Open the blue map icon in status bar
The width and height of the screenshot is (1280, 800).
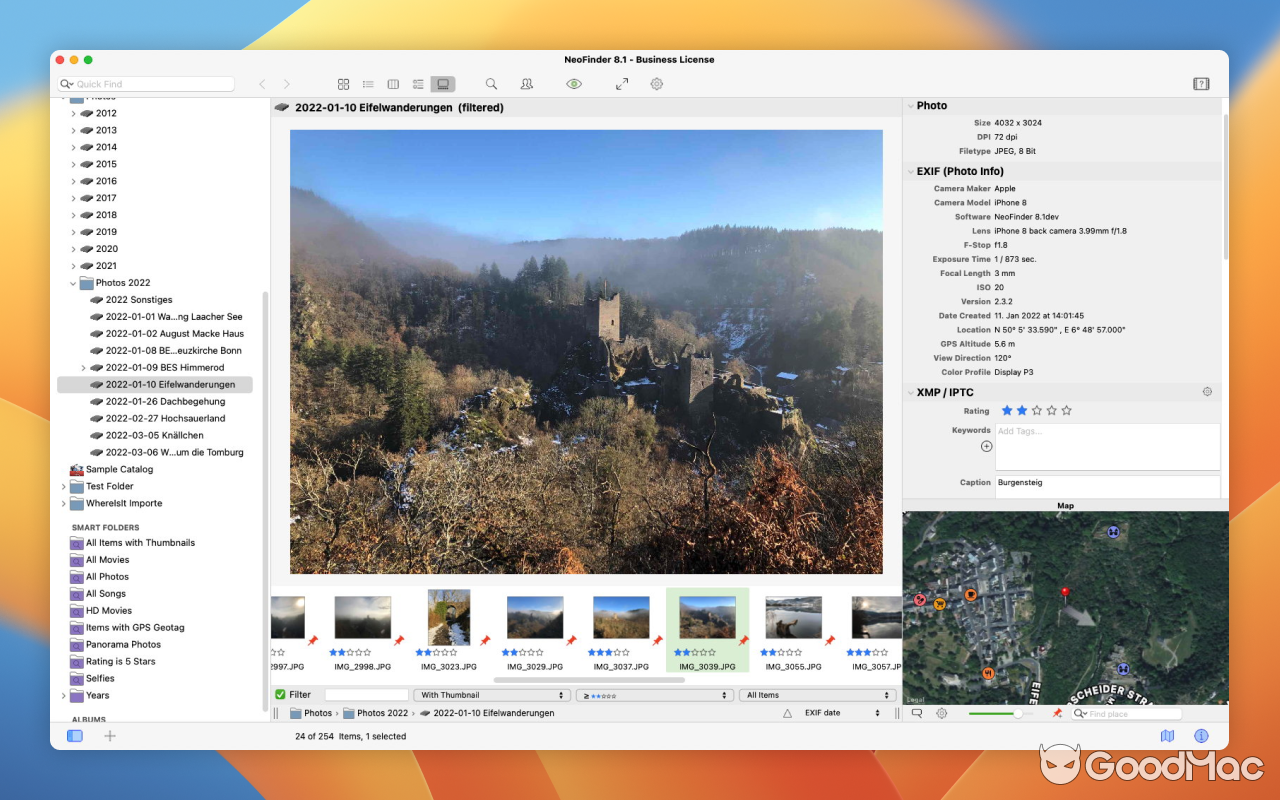1167,735
